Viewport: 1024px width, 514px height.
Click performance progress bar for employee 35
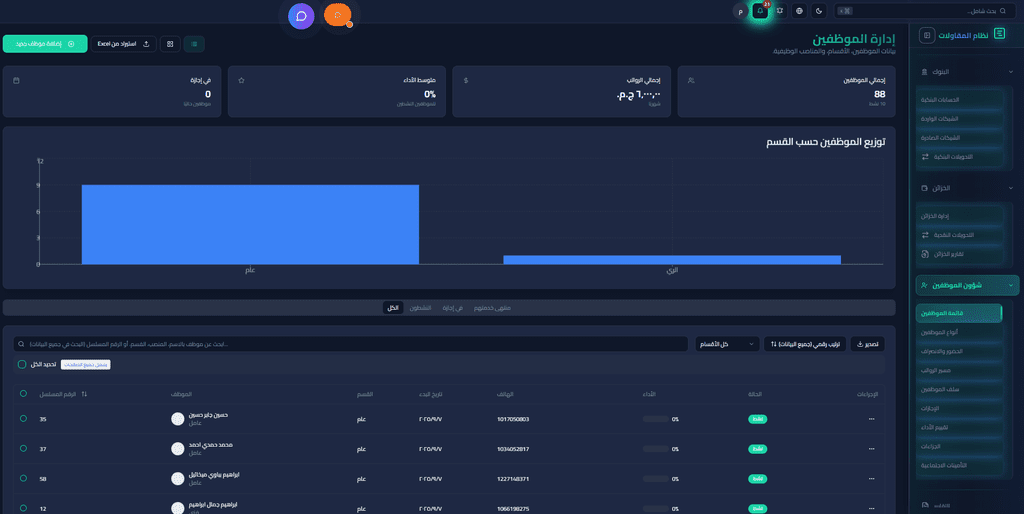pyautogui.click(x=656, y=419)
